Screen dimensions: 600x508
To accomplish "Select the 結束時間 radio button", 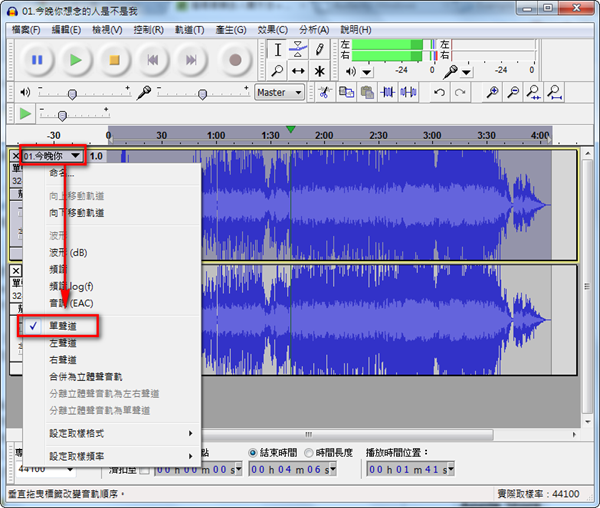I will pos(254,451).
